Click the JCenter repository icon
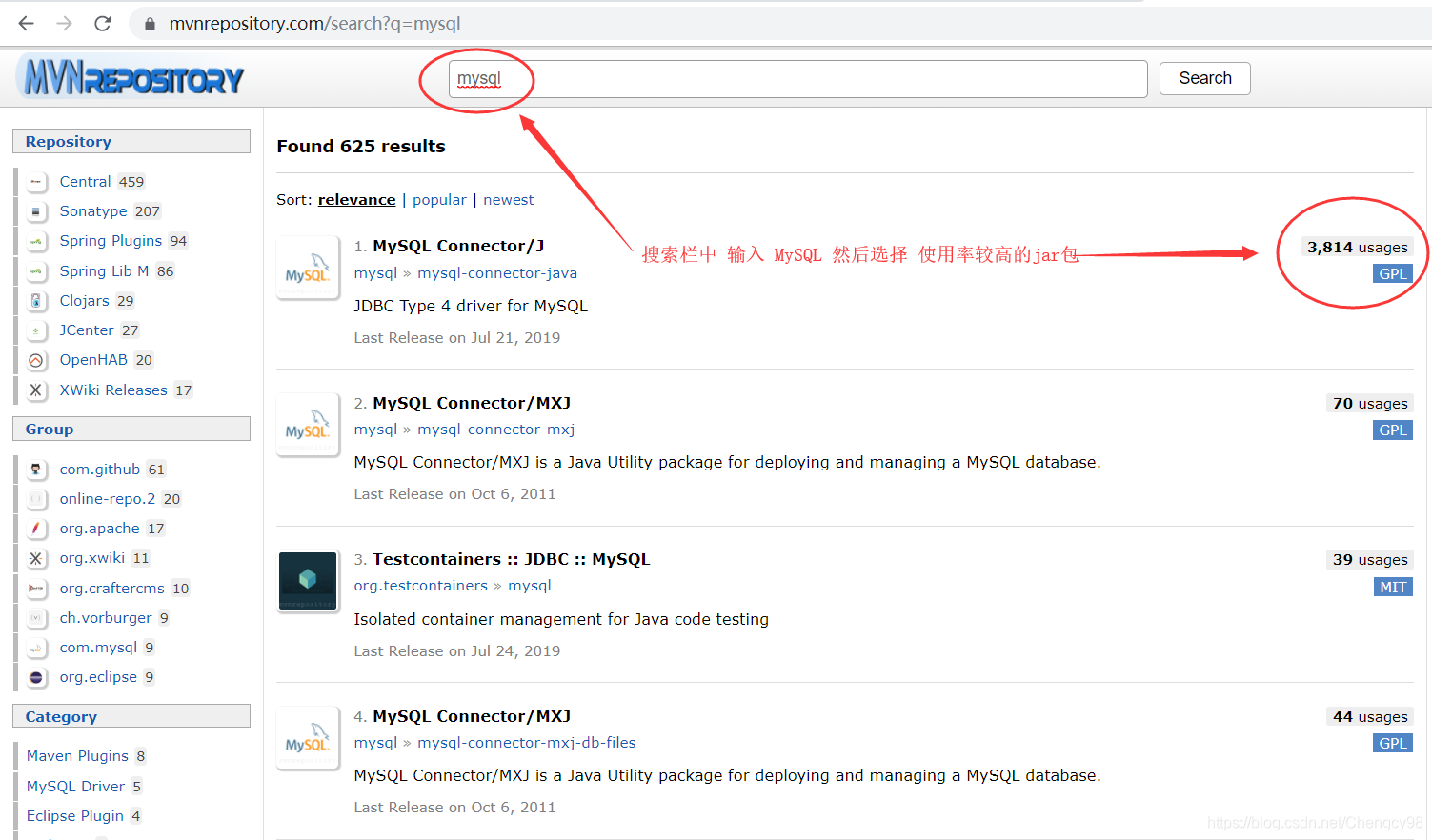Viewport: 1432px width, 840px height. click(36, 330)
